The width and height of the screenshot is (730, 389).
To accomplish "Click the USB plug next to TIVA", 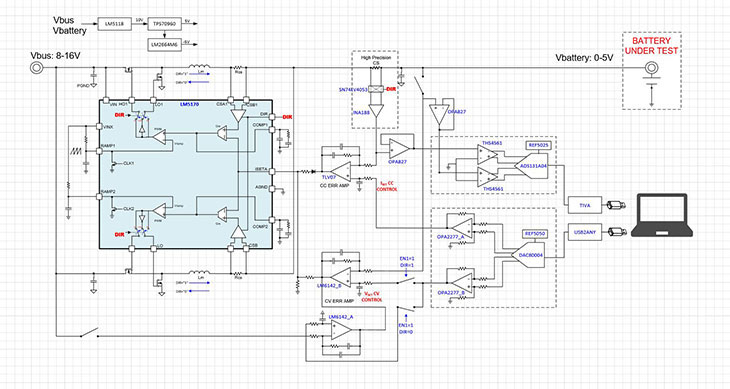I will click(615, 205).
